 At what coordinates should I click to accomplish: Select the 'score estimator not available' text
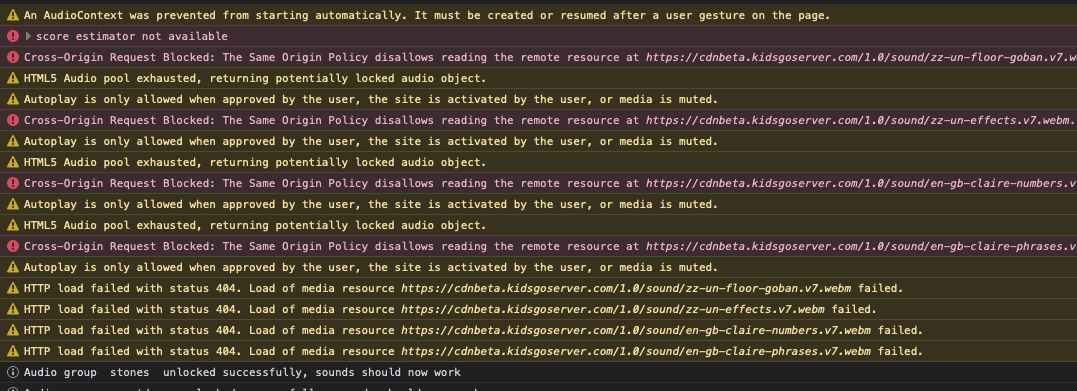pyautogui.click(x=132, y=36)
